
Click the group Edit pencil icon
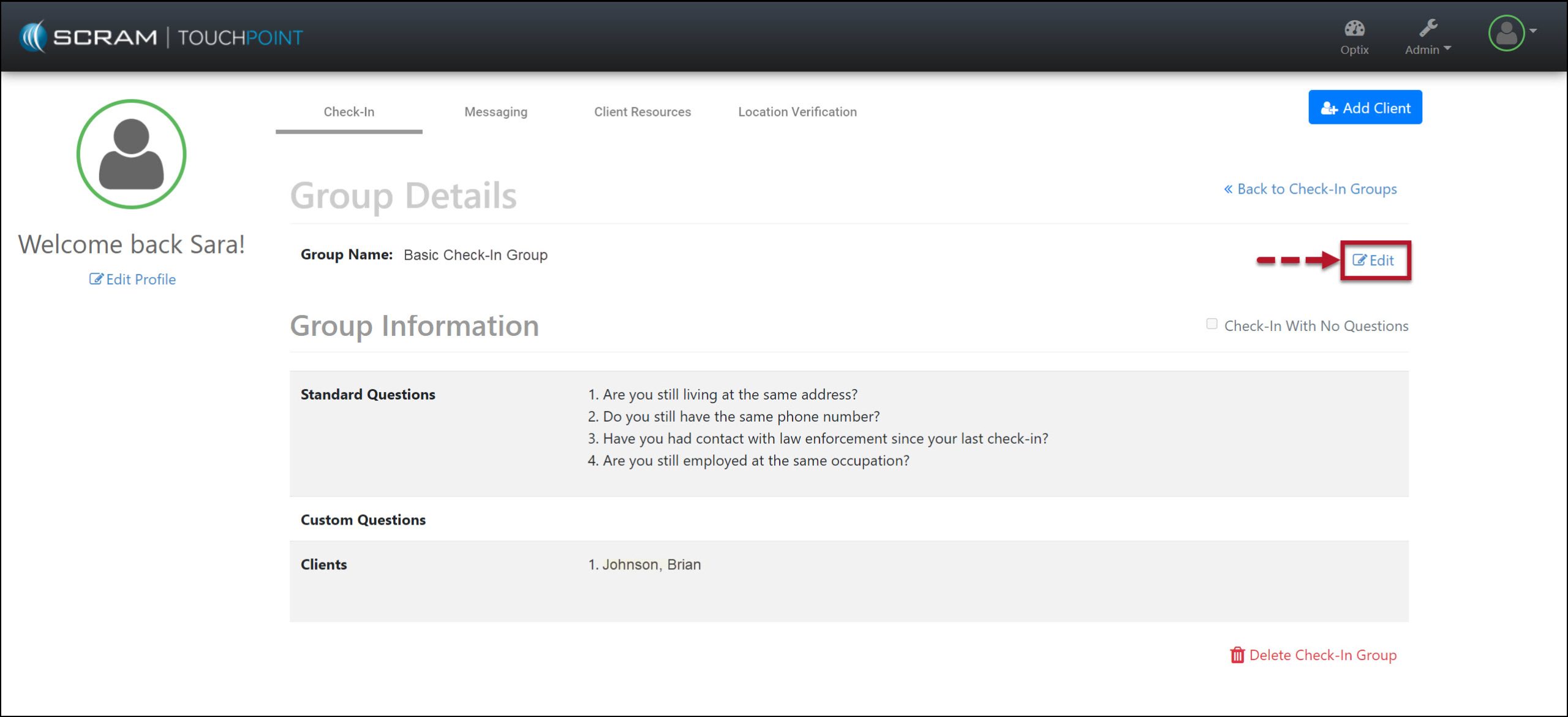click(x=1359, y=260)
